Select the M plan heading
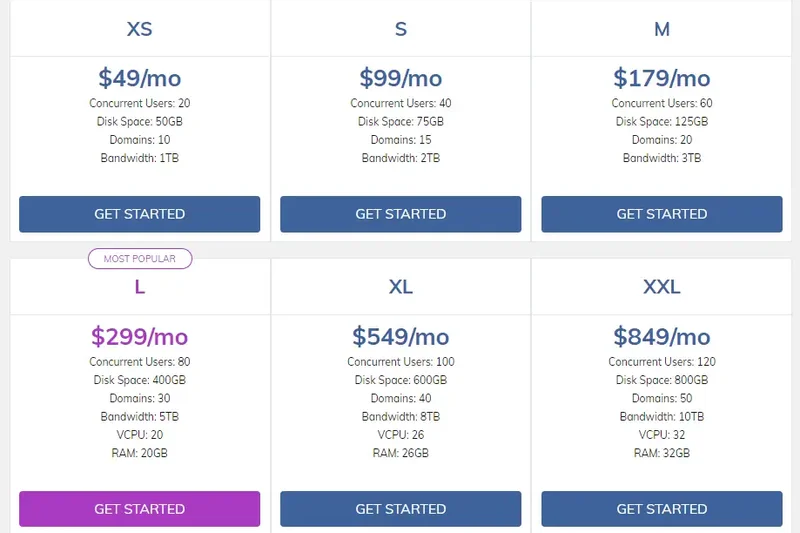The height and width of the screenshot is (533, 800). tap(662, 29)
